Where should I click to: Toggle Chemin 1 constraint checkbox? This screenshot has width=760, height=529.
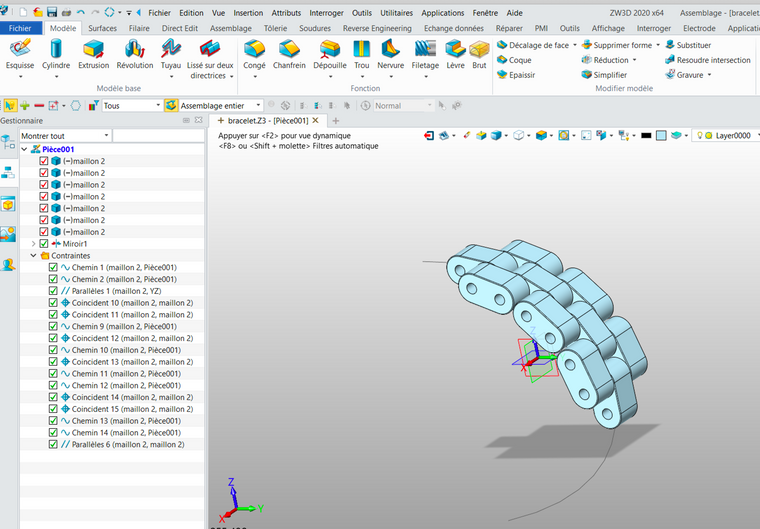(x=53, y=267)
